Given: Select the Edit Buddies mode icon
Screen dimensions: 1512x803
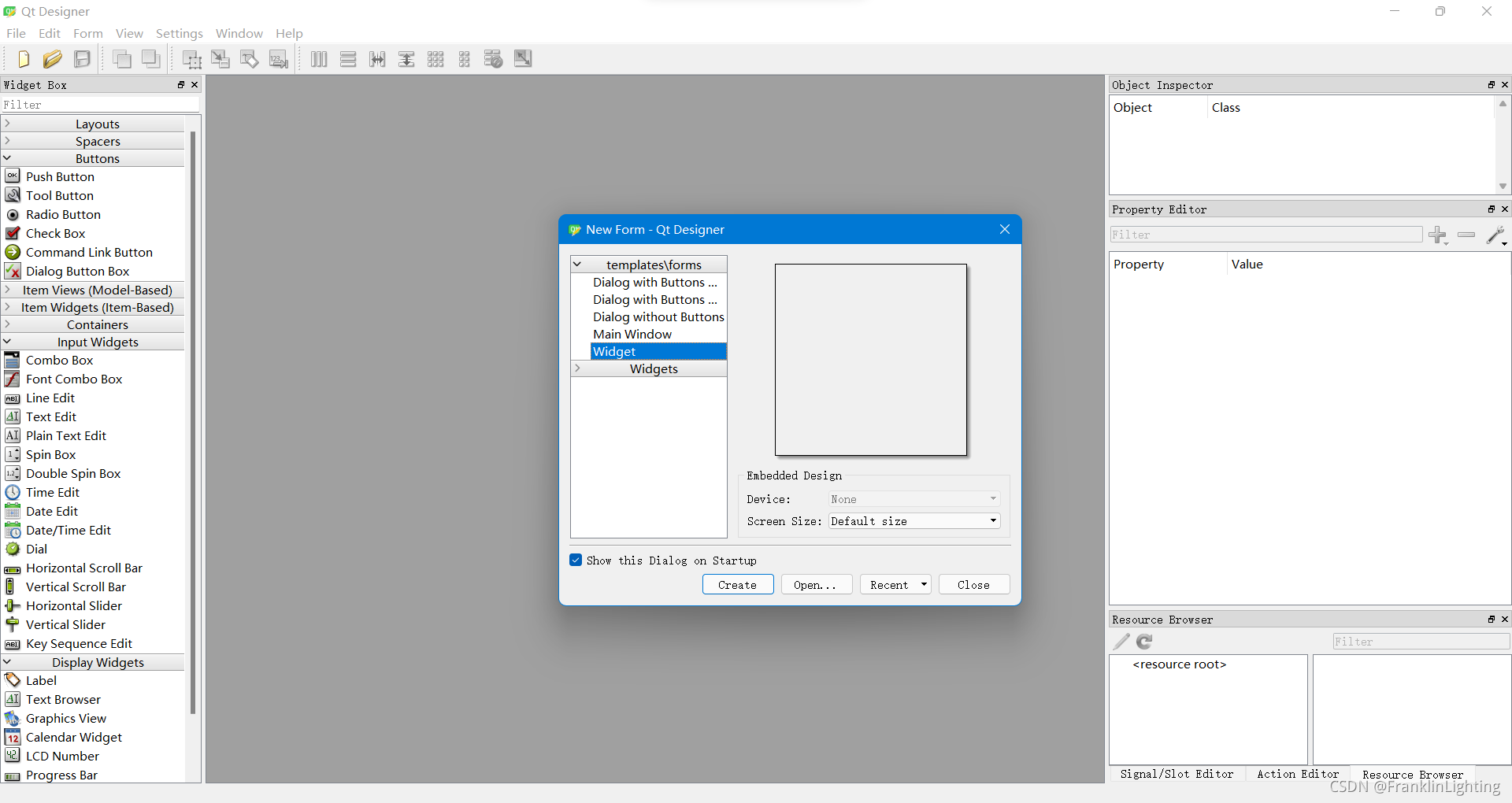Looking at the screenshot, I should (250, 59).
